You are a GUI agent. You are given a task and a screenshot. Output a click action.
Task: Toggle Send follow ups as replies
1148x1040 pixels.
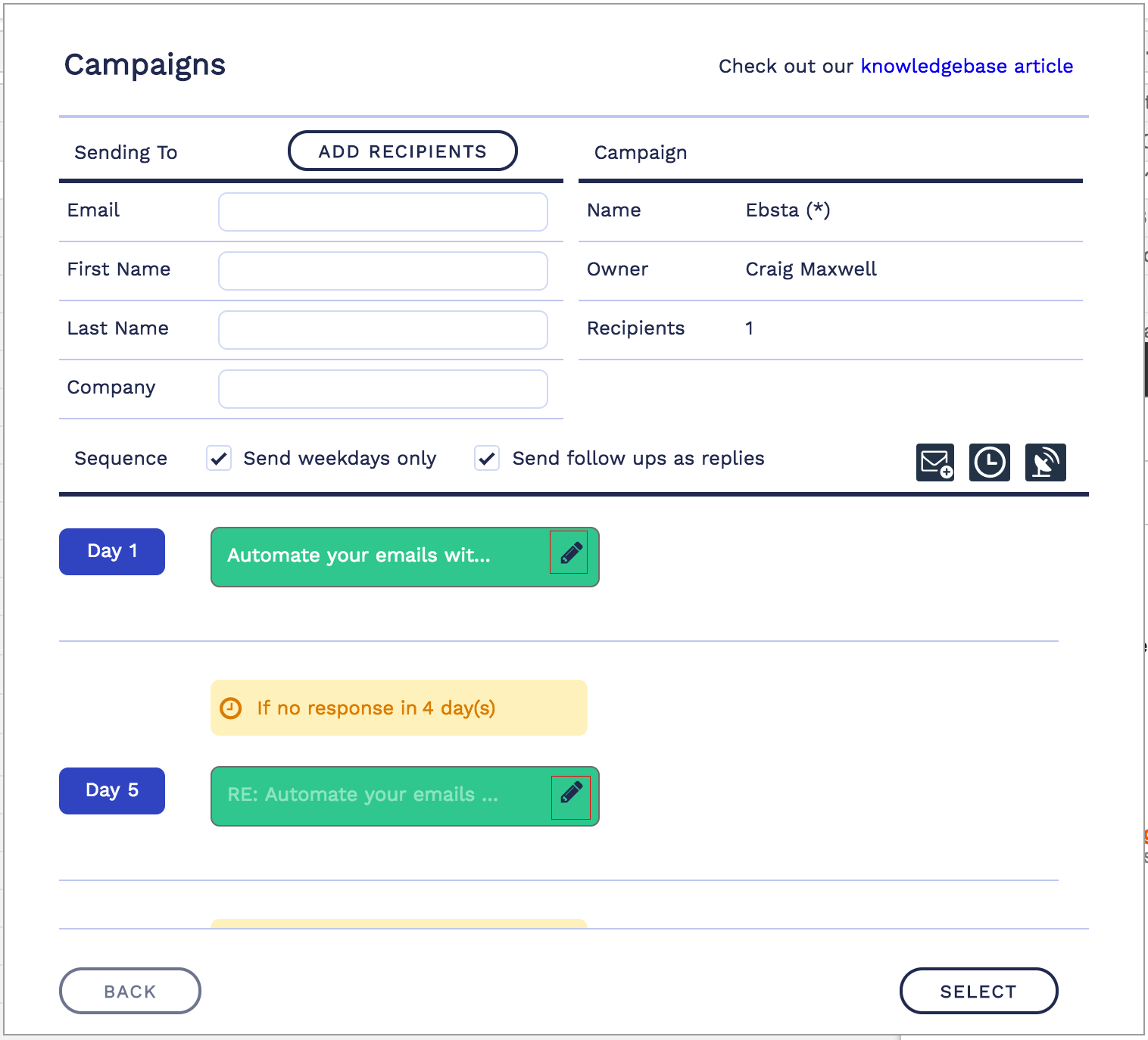click(x=487, y=459)
